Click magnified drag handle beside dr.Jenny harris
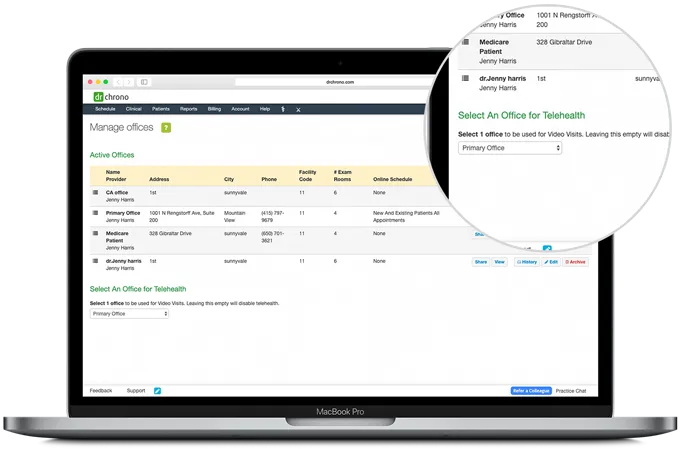This screenshot has width=680, height=449. [x=465, y=78]
